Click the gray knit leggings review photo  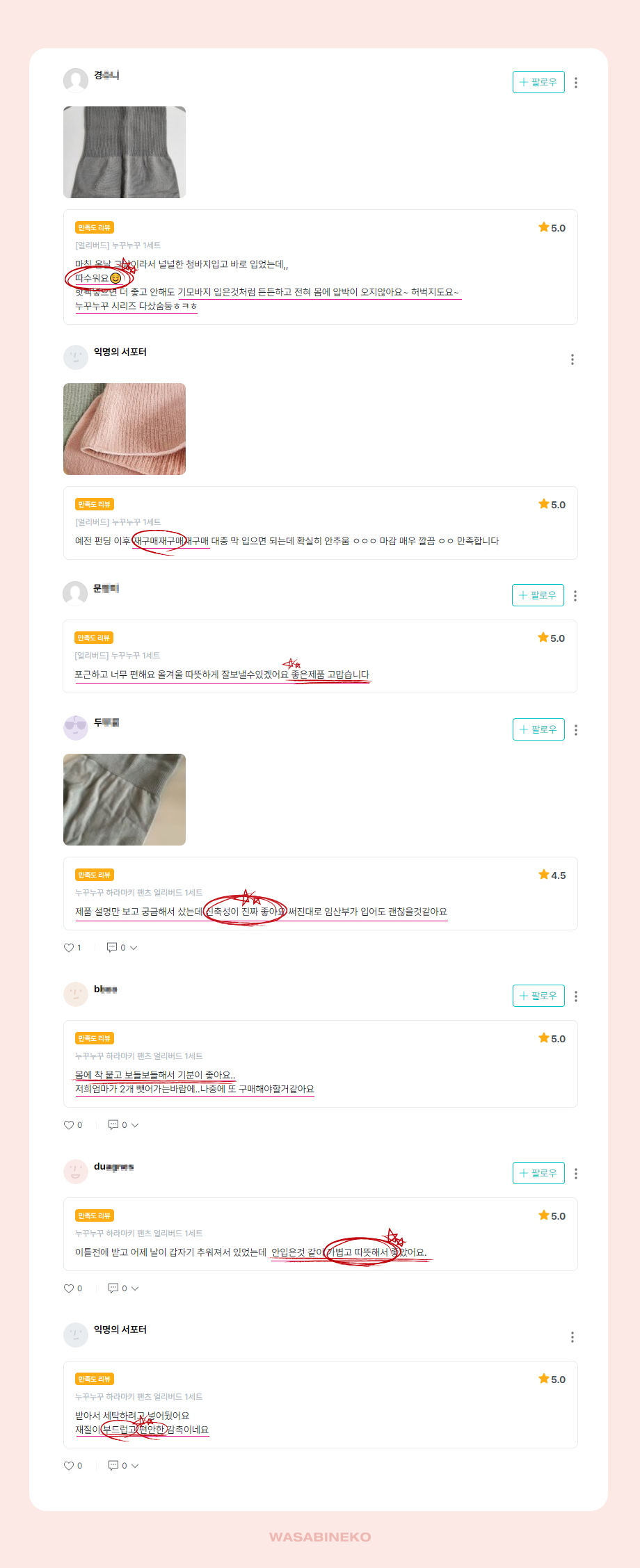click(125, 152)
